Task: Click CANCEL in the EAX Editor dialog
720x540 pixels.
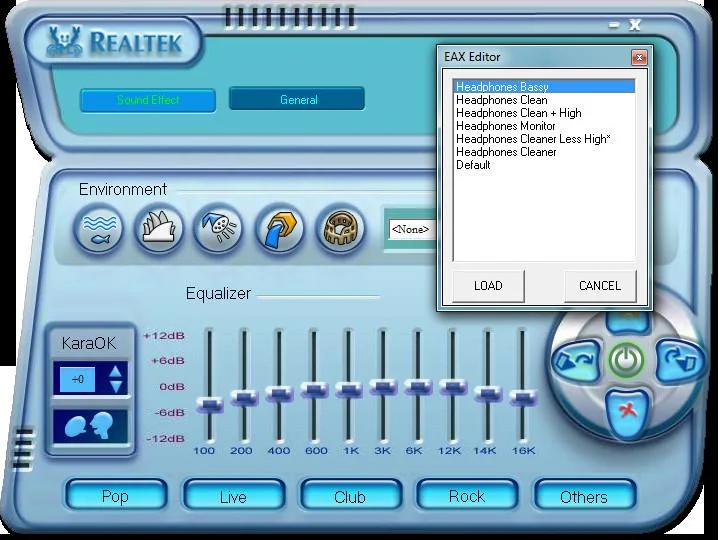Action: click(x=600, y=286)
